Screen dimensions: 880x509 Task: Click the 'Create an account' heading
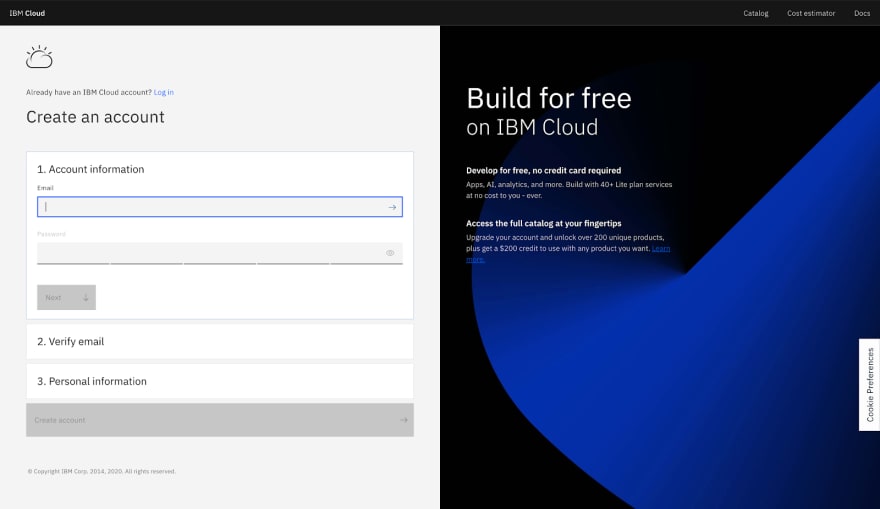[95, 117]
